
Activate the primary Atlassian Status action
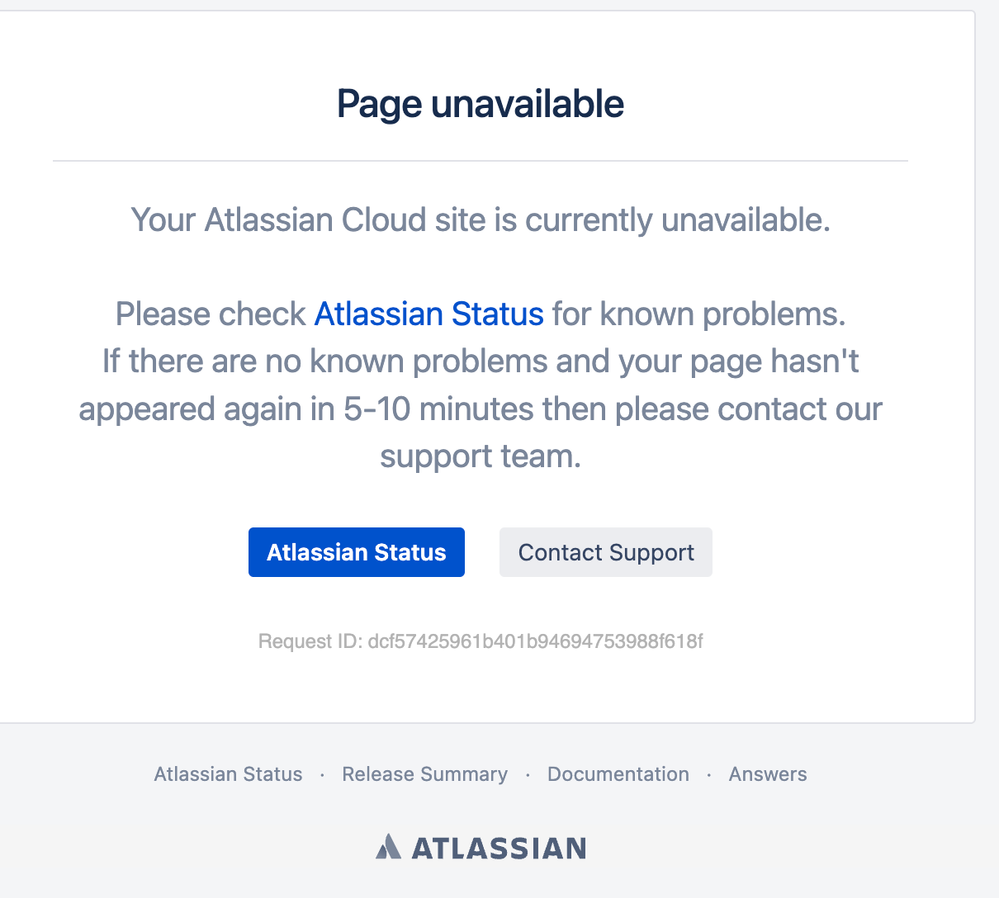coord(356,552)
